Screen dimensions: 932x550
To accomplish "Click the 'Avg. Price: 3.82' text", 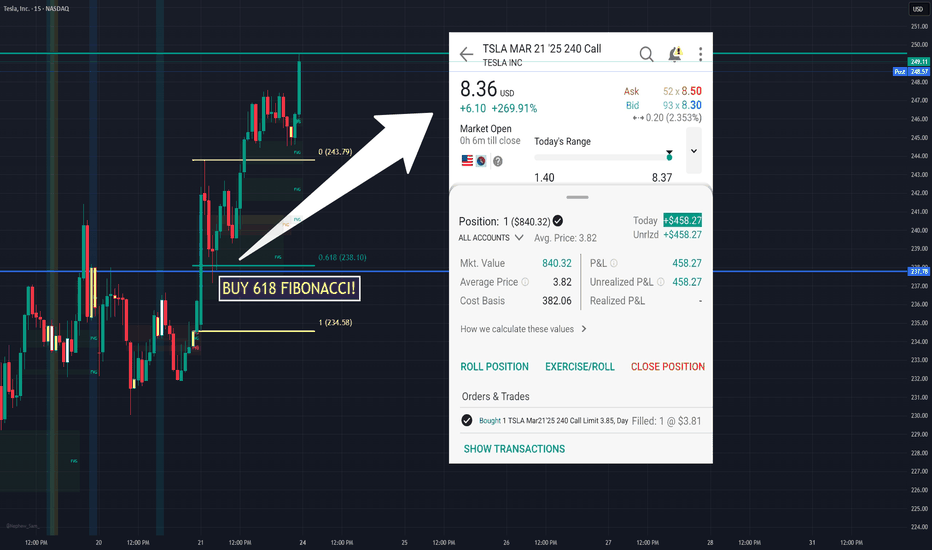I will point(565,238).
